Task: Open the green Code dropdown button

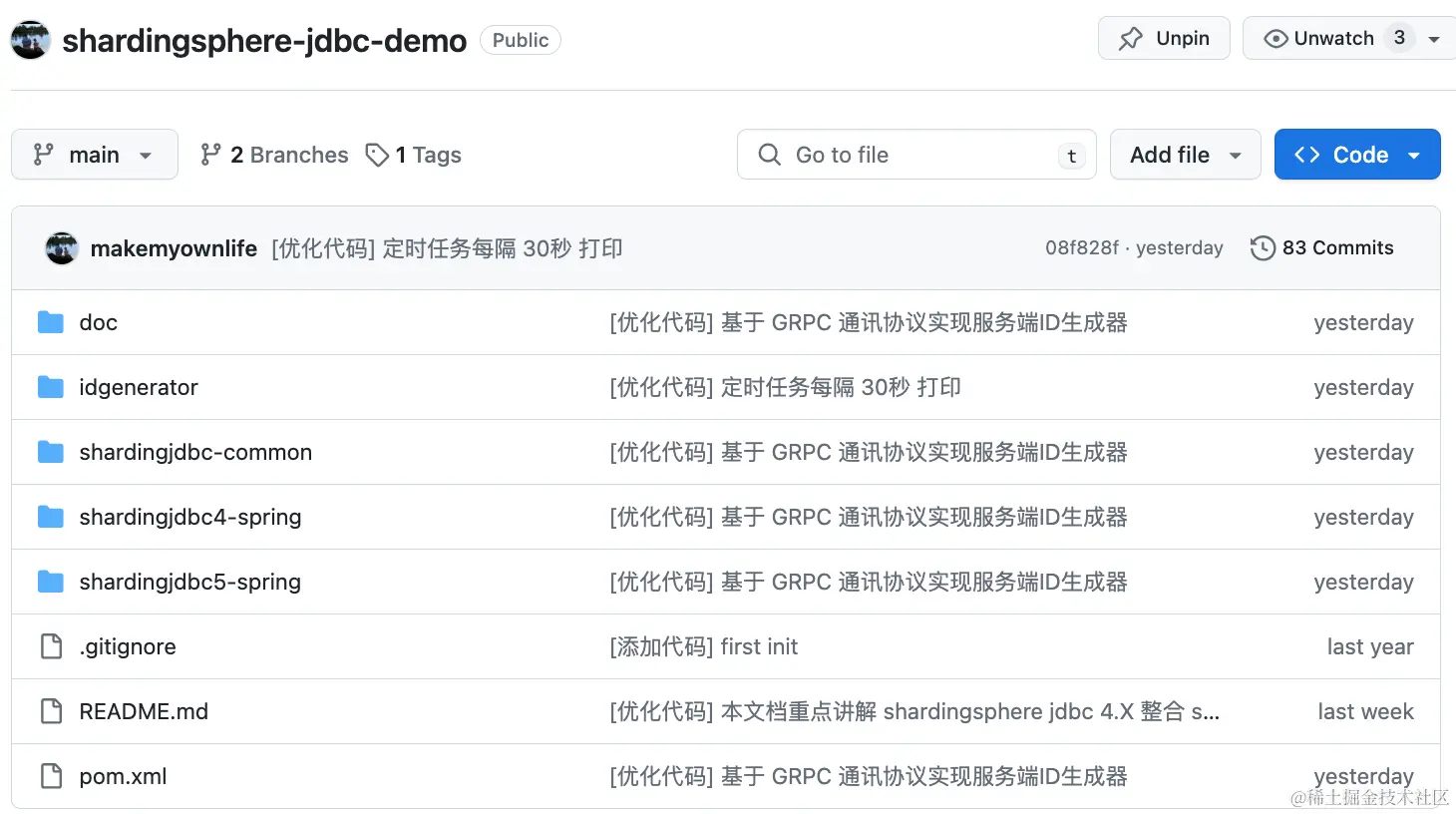Action: tap(1357, 155)
